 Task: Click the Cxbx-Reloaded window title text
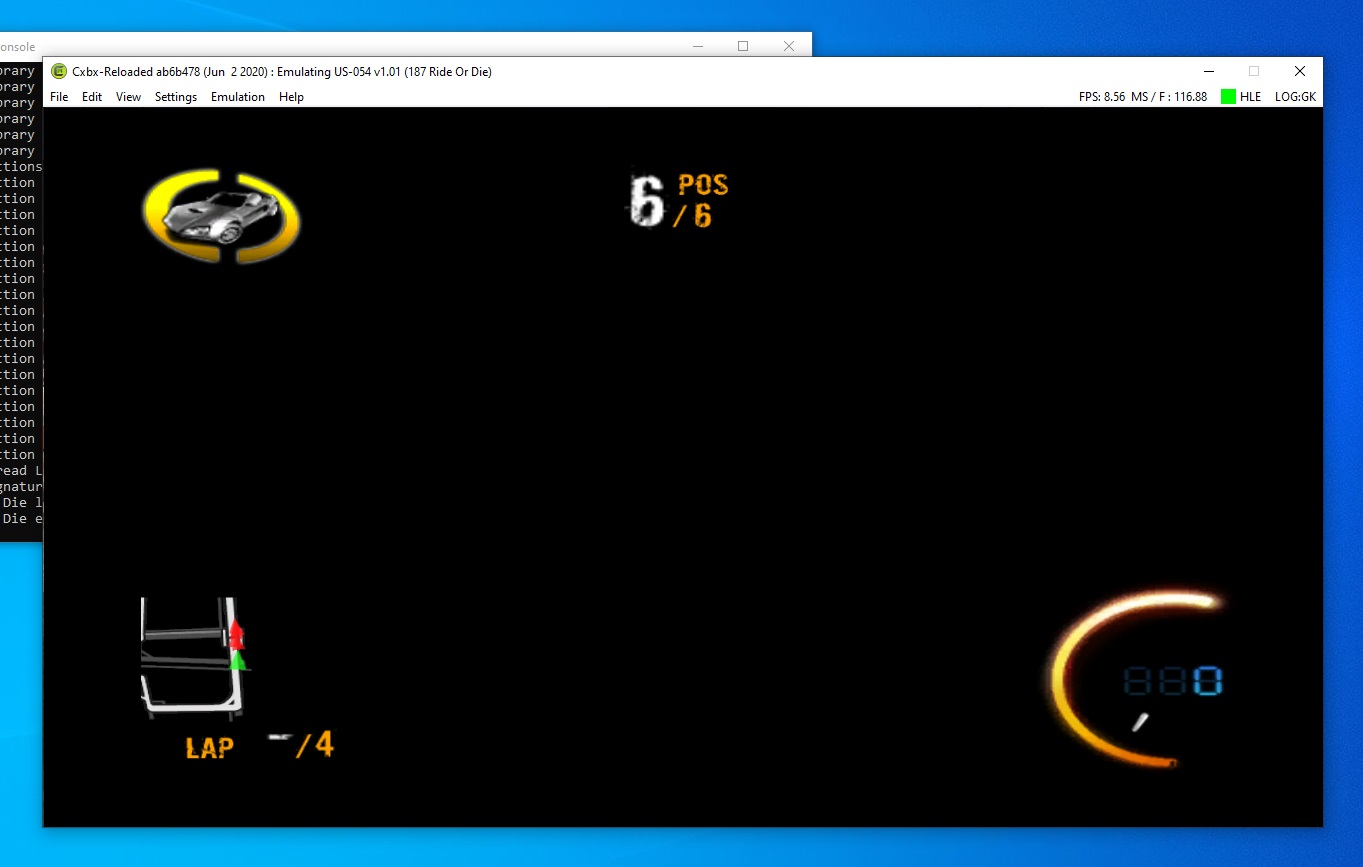pos(282,71)
